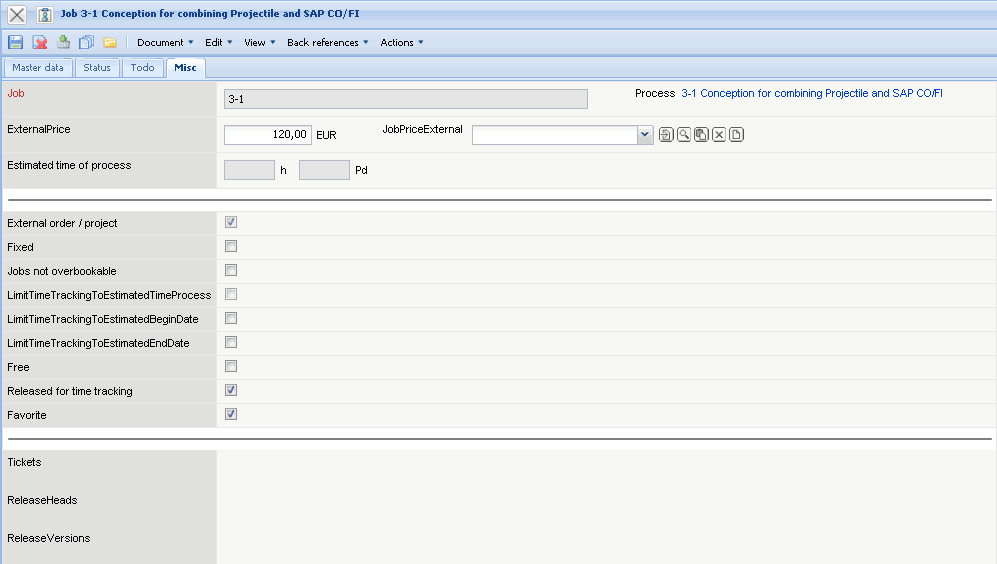
Task: Click the JobPriceExternal combo box field
Action: (555, 135)
